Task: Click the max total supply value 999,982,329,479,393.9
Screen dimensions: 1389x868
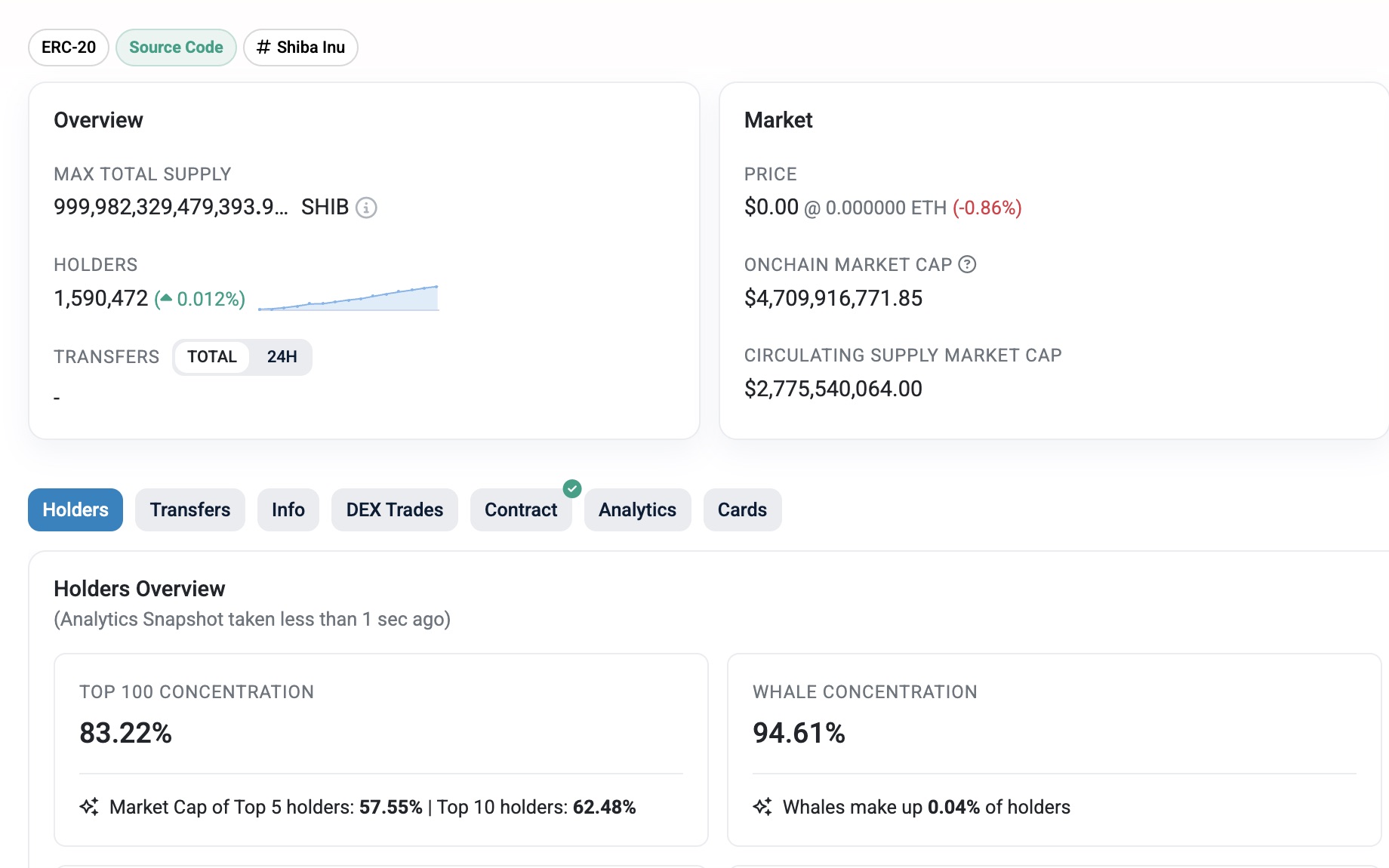Action: pos(171,207)
